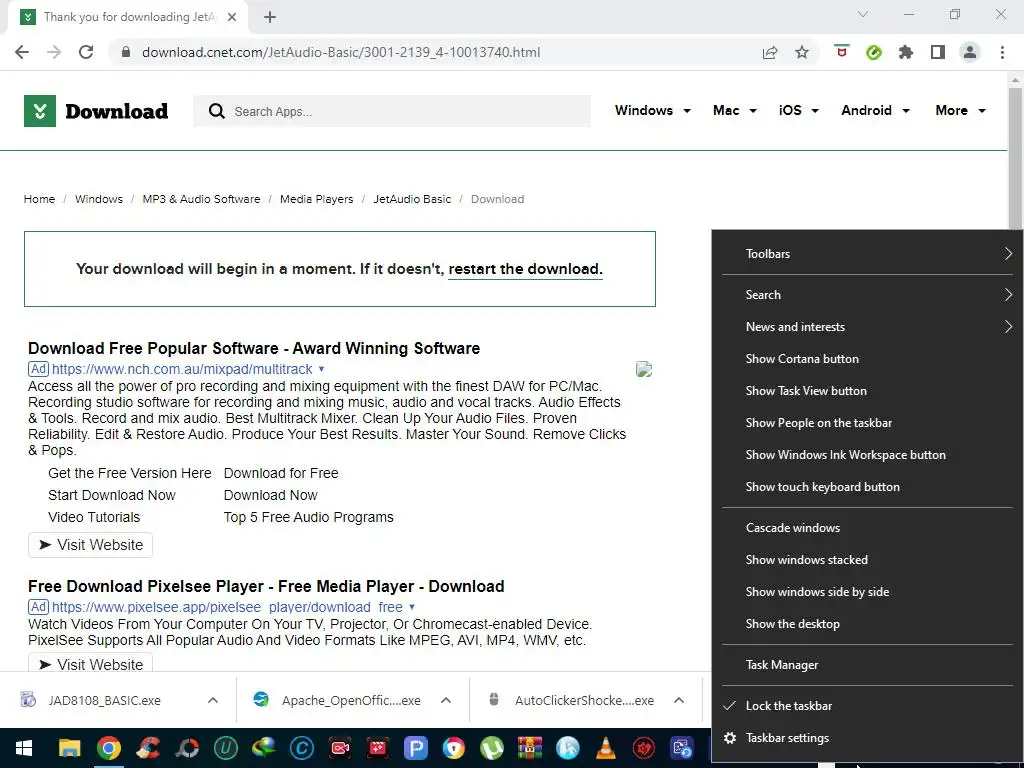Click the page vertical scrollbar

click(x=1015, y=157)
